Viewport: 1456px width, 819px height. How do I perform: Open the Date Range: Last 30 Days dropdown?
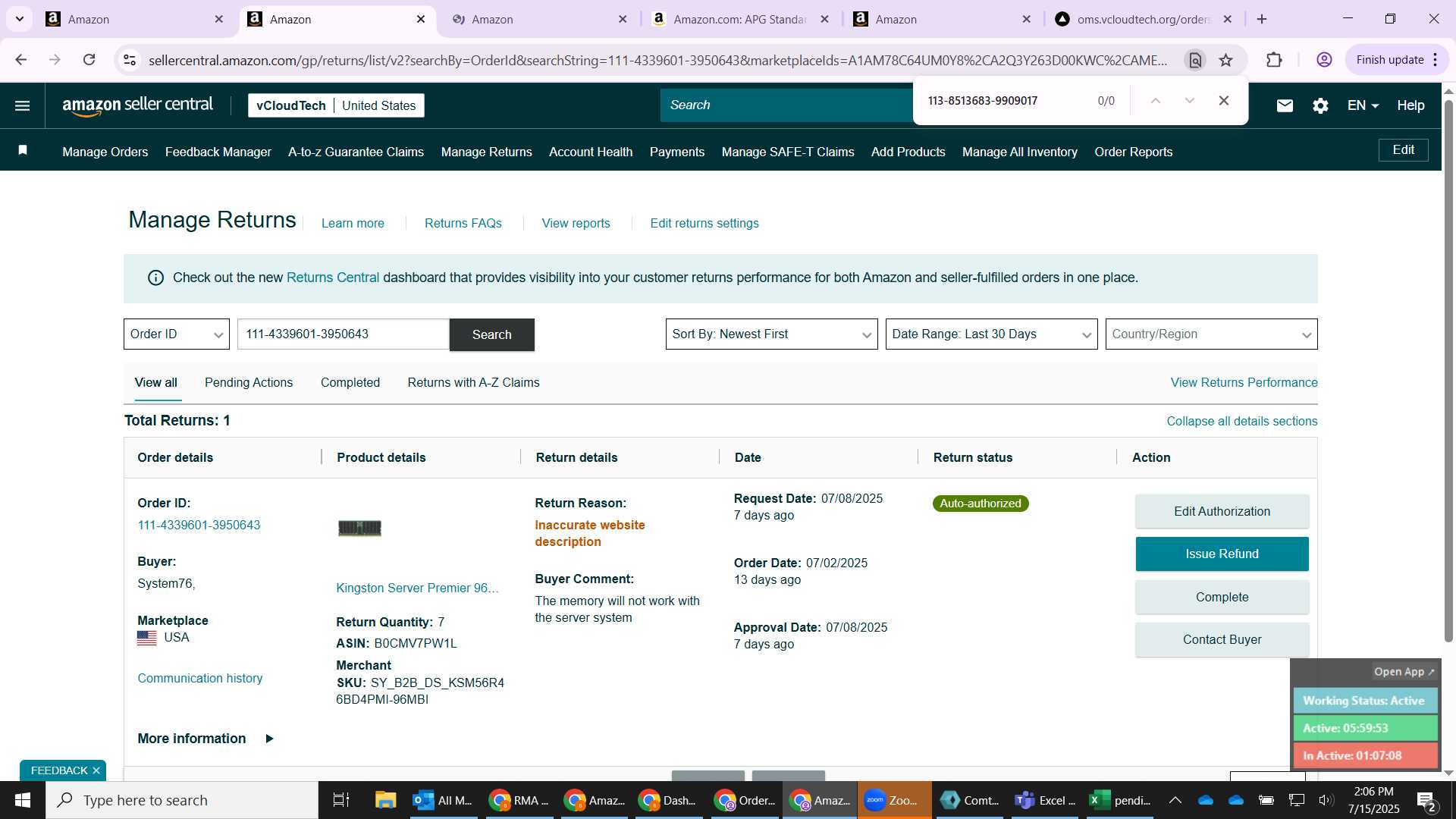pyautogui.click(x=991, y=334)
